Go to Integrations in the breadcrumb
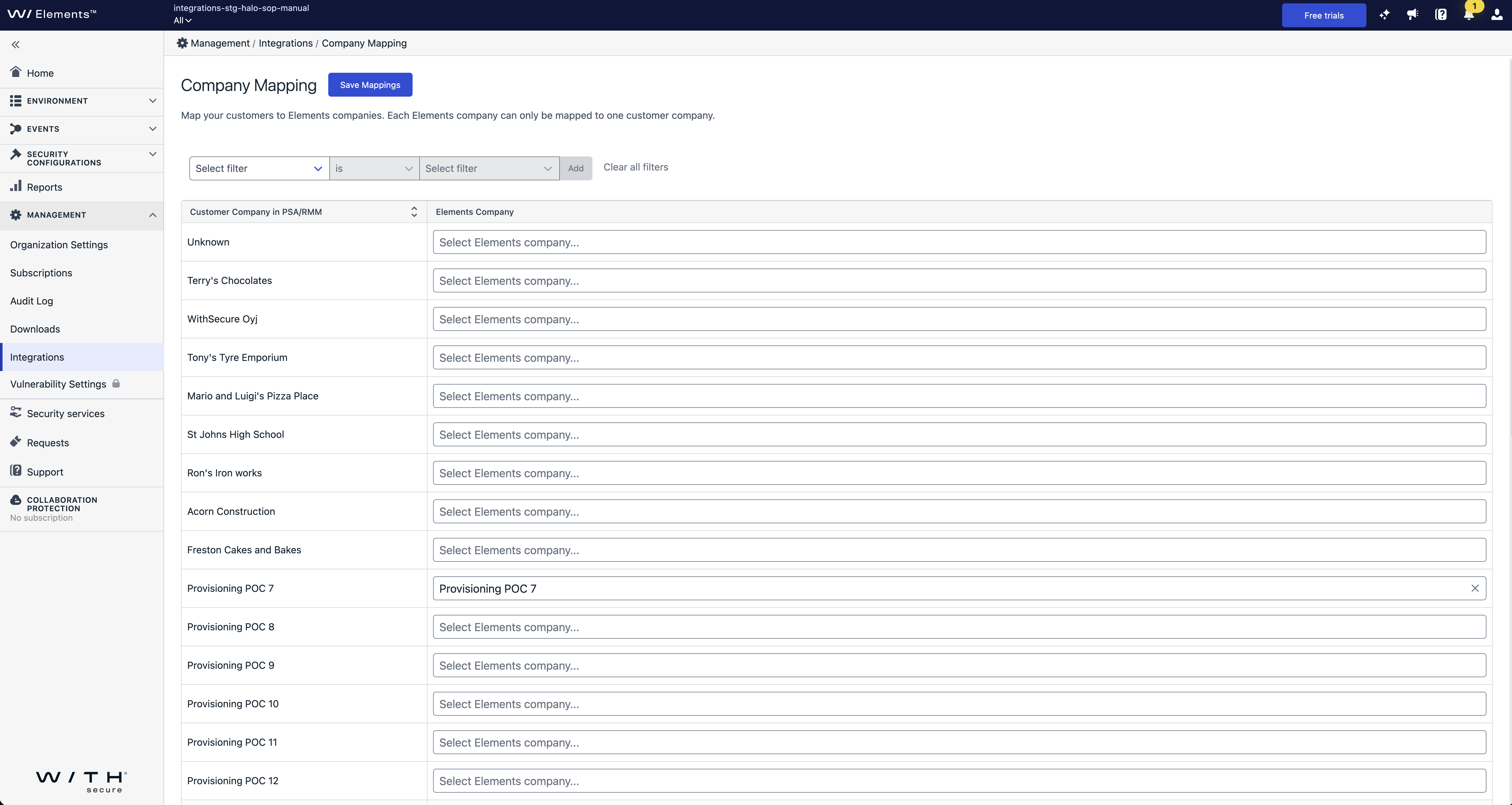This screenshot has height=805, width=1512. [x=286, y=44]
